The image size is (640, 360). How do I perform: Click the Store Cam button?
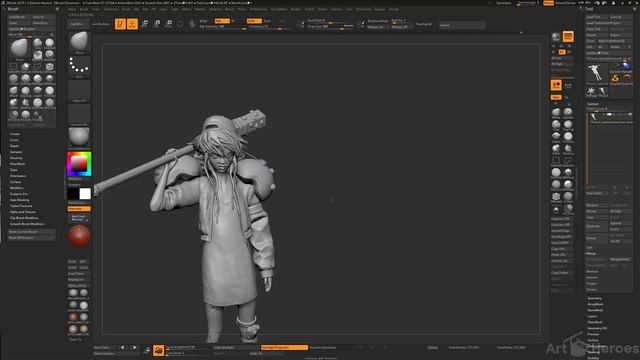(104, 348)
